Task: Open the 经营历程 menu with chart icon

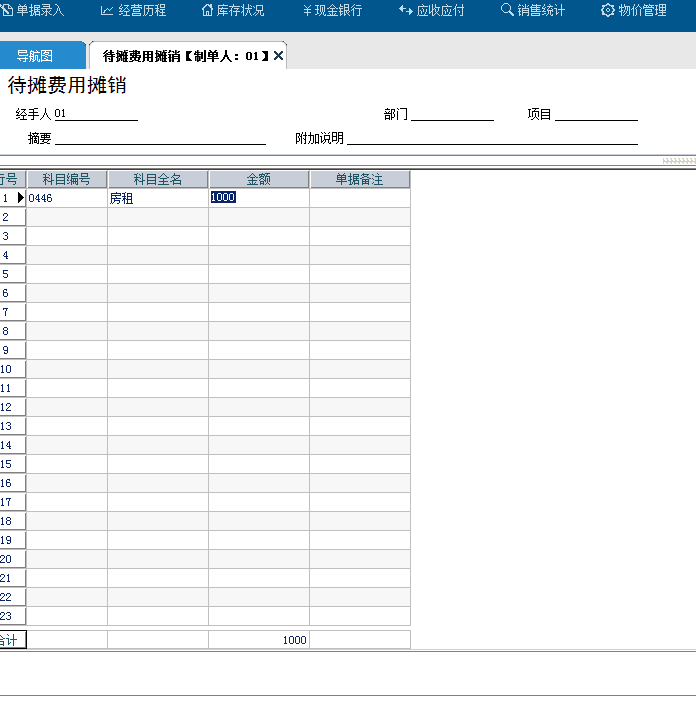Action: coord(134,11)
